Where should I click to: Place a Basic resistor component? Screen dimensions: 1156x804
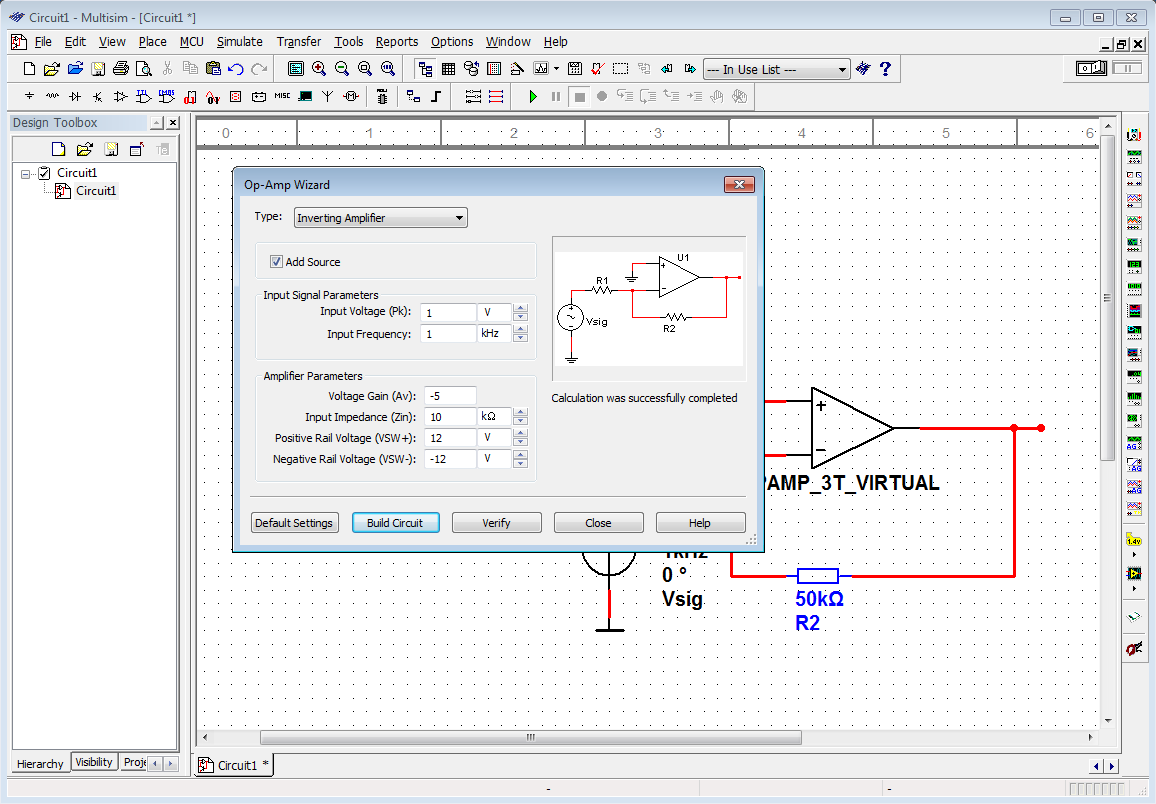coord(52,97)
